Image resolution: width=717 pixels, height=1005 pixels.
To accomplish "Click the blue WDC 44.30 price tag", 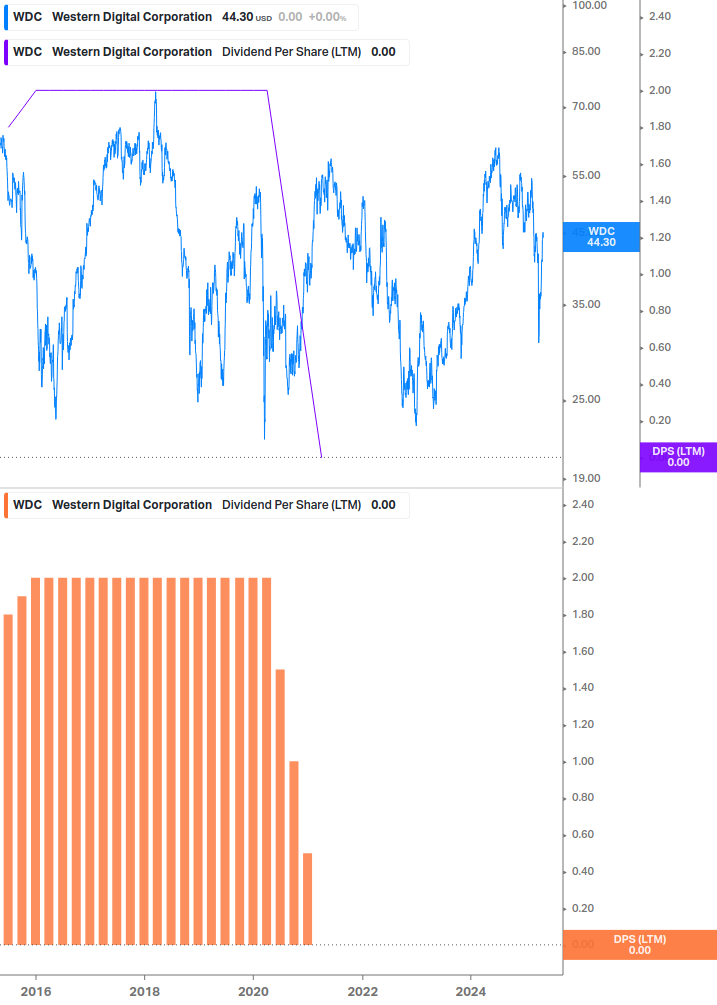I will (601, 237).
